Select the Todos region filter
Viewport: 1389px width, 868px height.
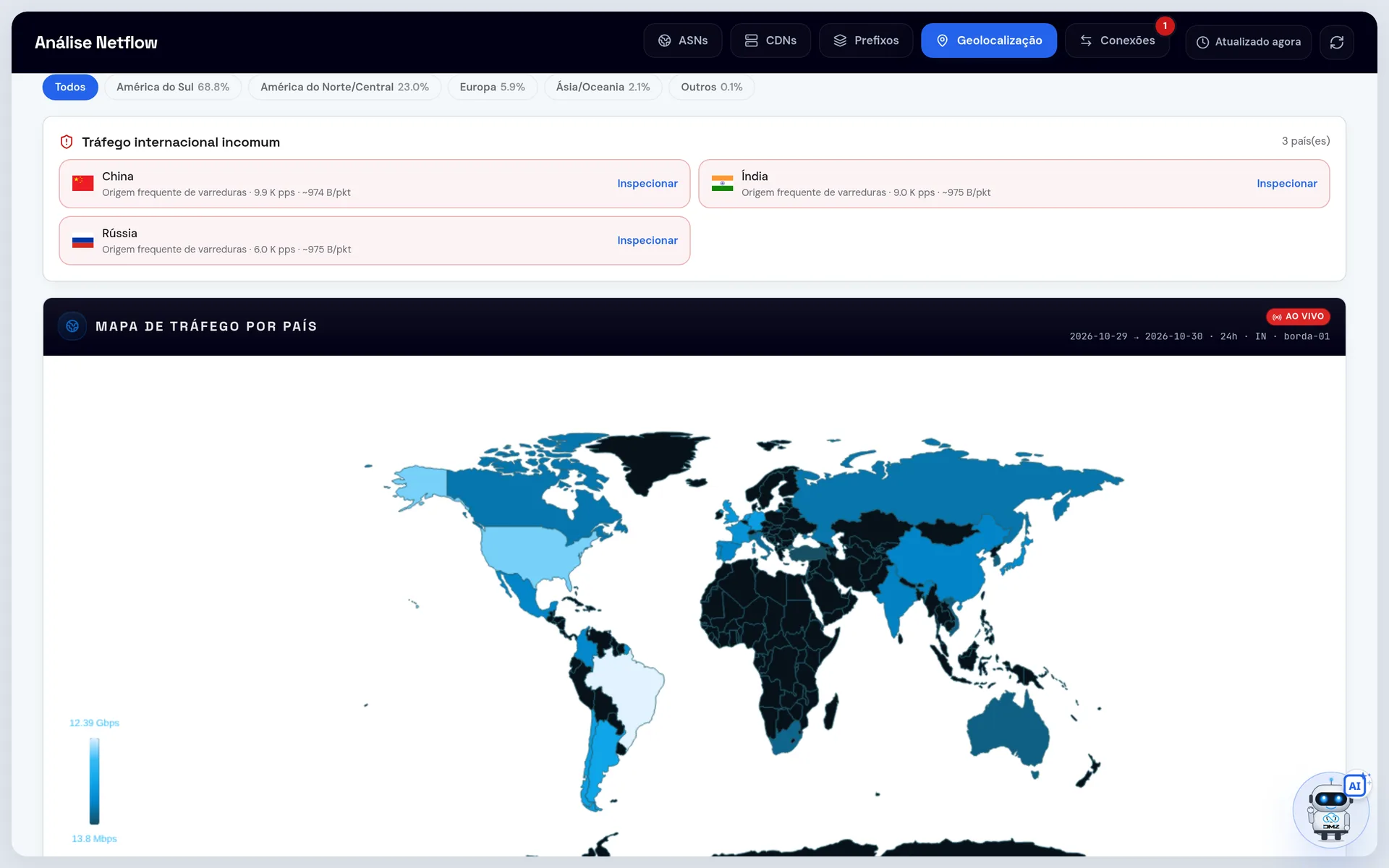point(70,87)
